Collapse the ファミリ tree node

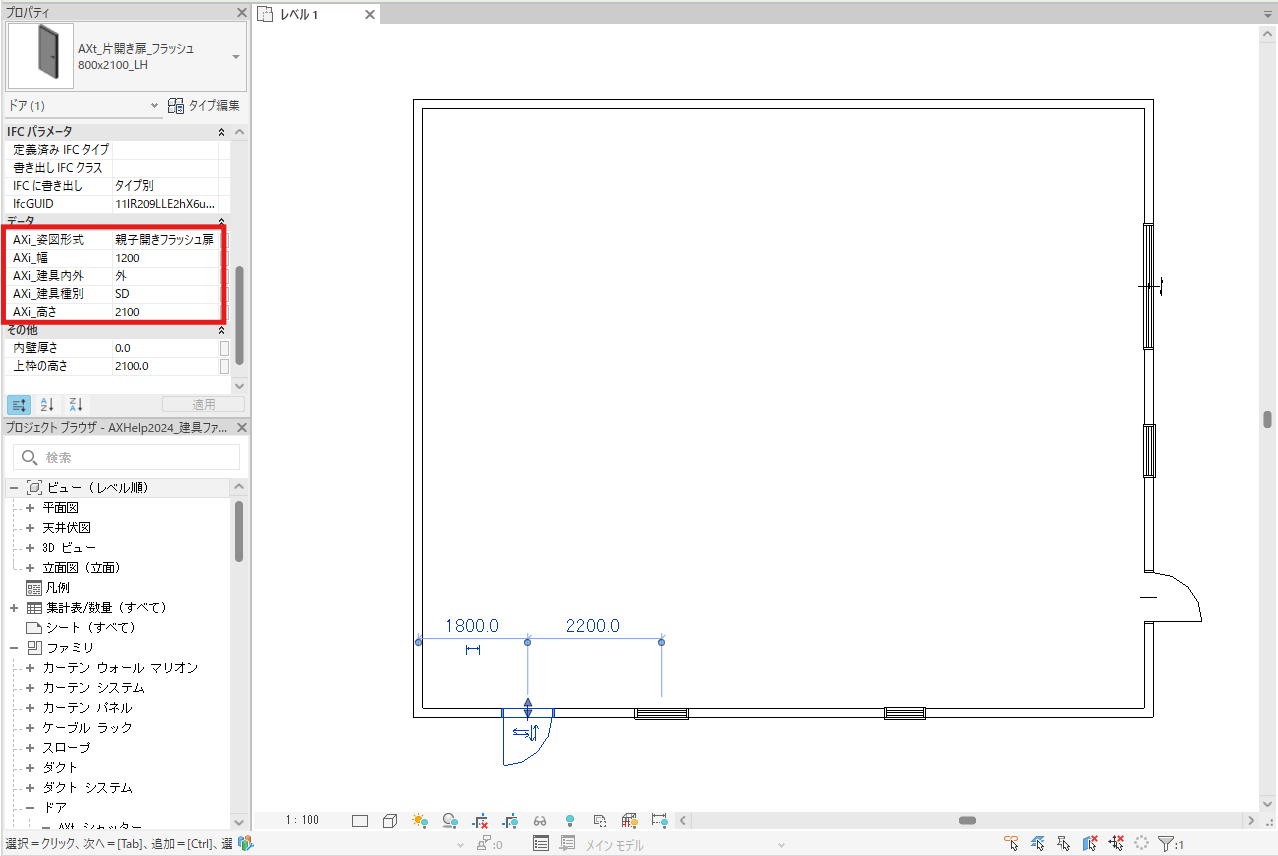tap(14, 647)
